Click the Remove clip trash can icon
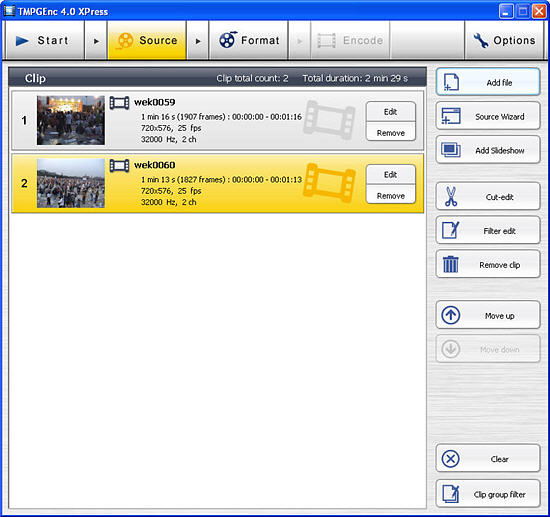This screenshot has height=517, width=550. (451, 264)
